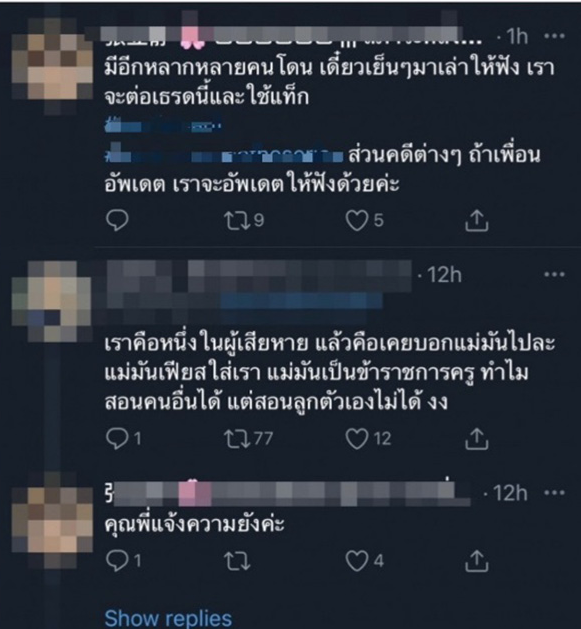Expand the thread with Show replies
Viewport: 581px width, 629px height.
click(168, 618)
